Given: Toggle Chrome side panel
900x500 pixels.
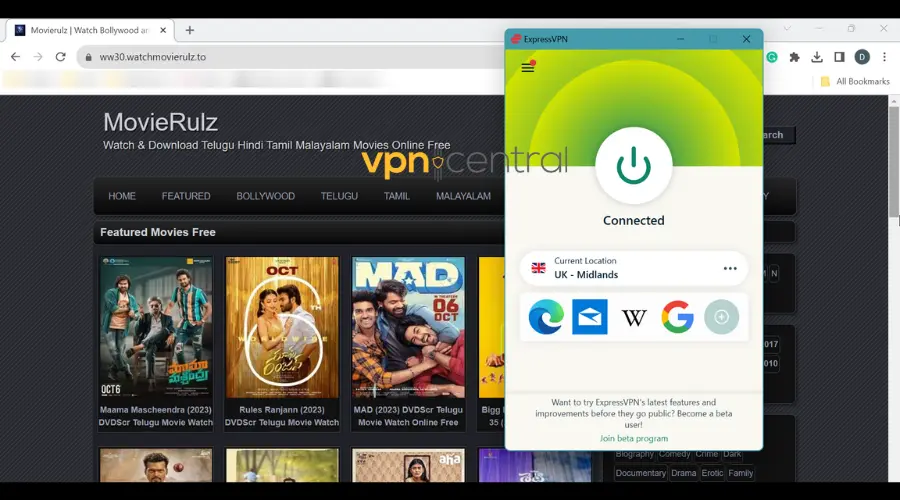Looking at the screenshot, I should click(839, 57).
